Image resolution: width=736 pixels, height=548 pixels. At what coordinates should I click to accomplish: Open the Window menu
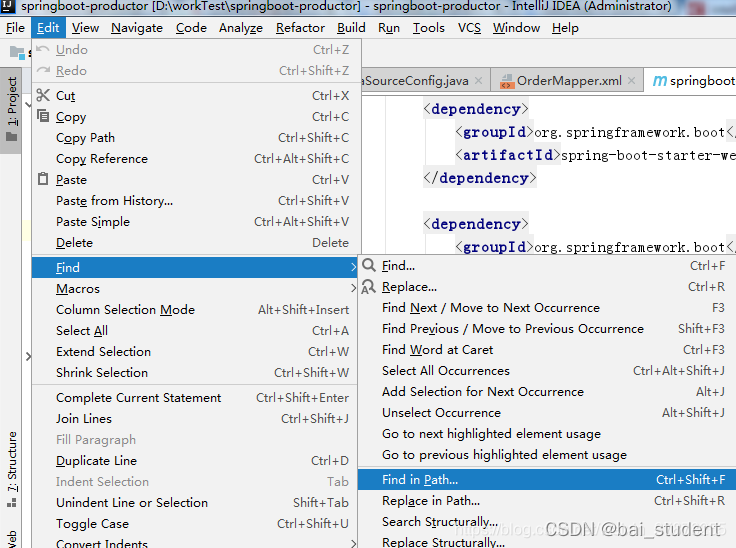coord(516,28)
